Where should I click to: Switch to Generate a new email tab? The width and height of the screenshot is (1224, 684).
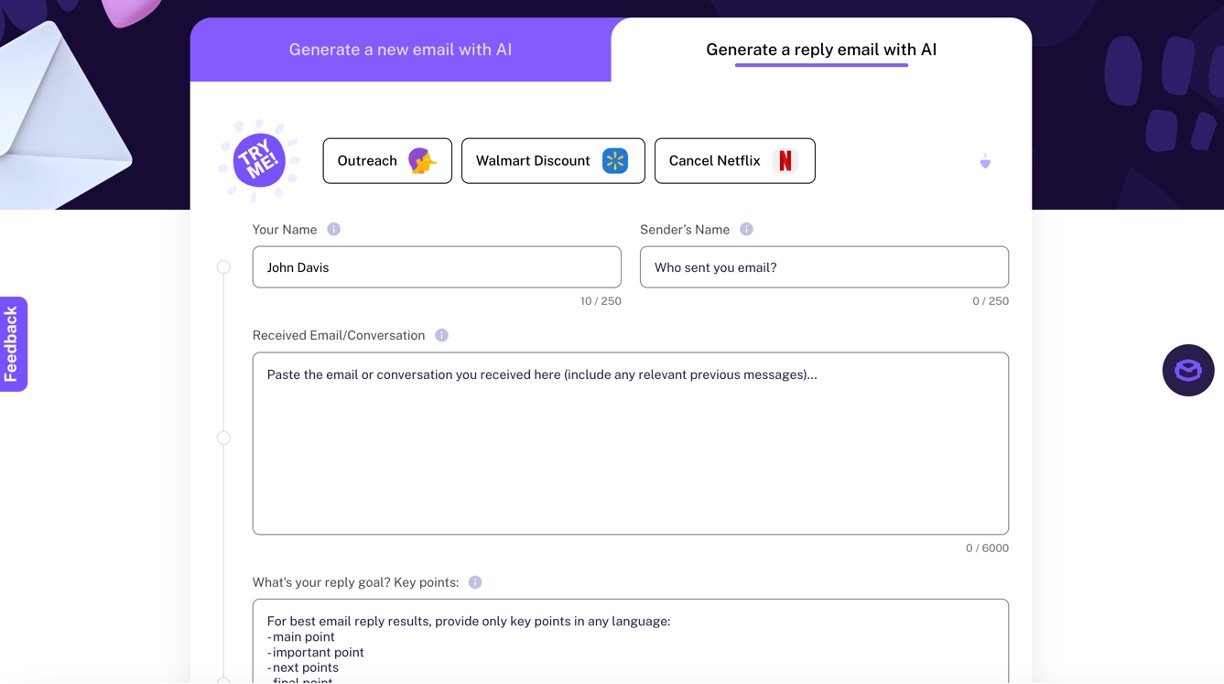click(x=400, y=49)
